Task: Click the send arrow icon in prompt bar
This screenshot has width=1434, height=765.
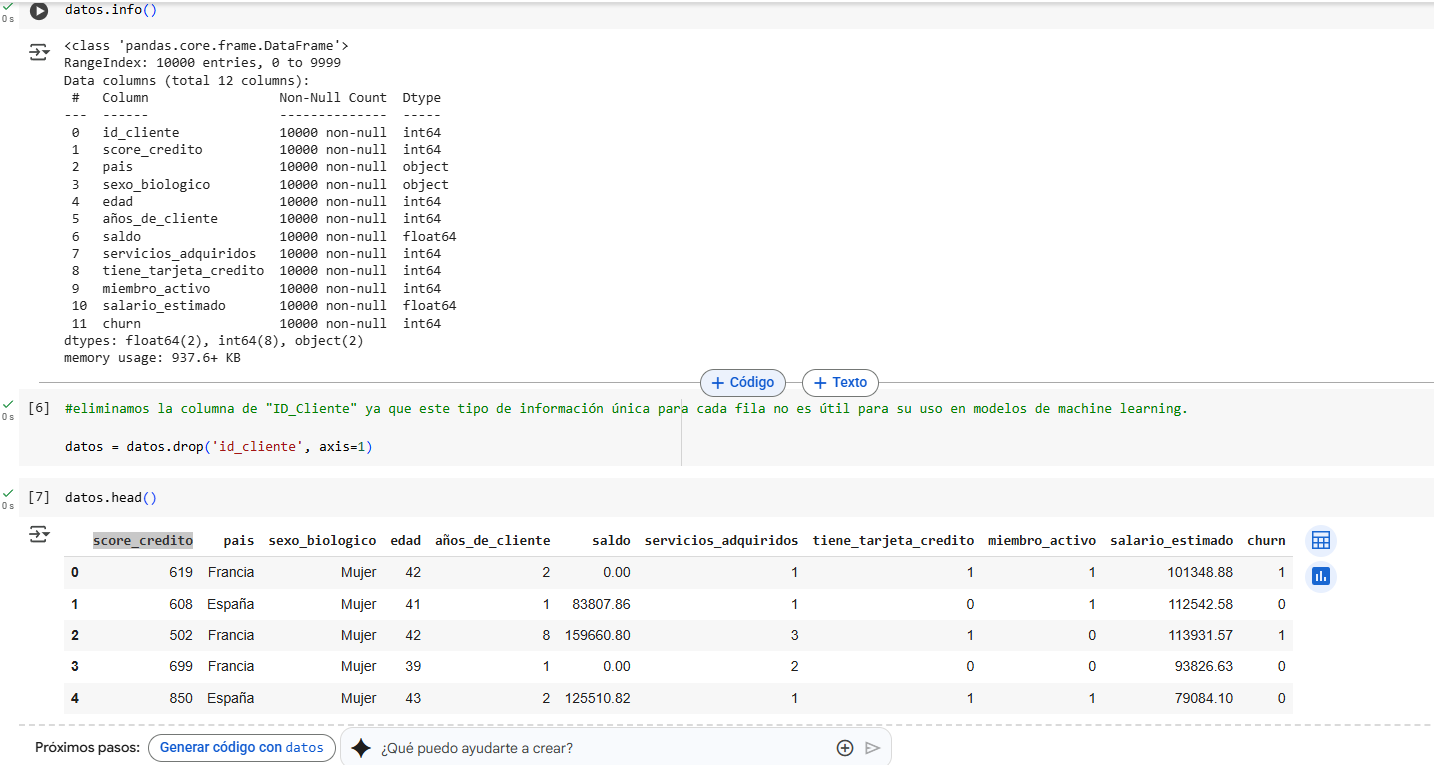Action: click(873, 748)
